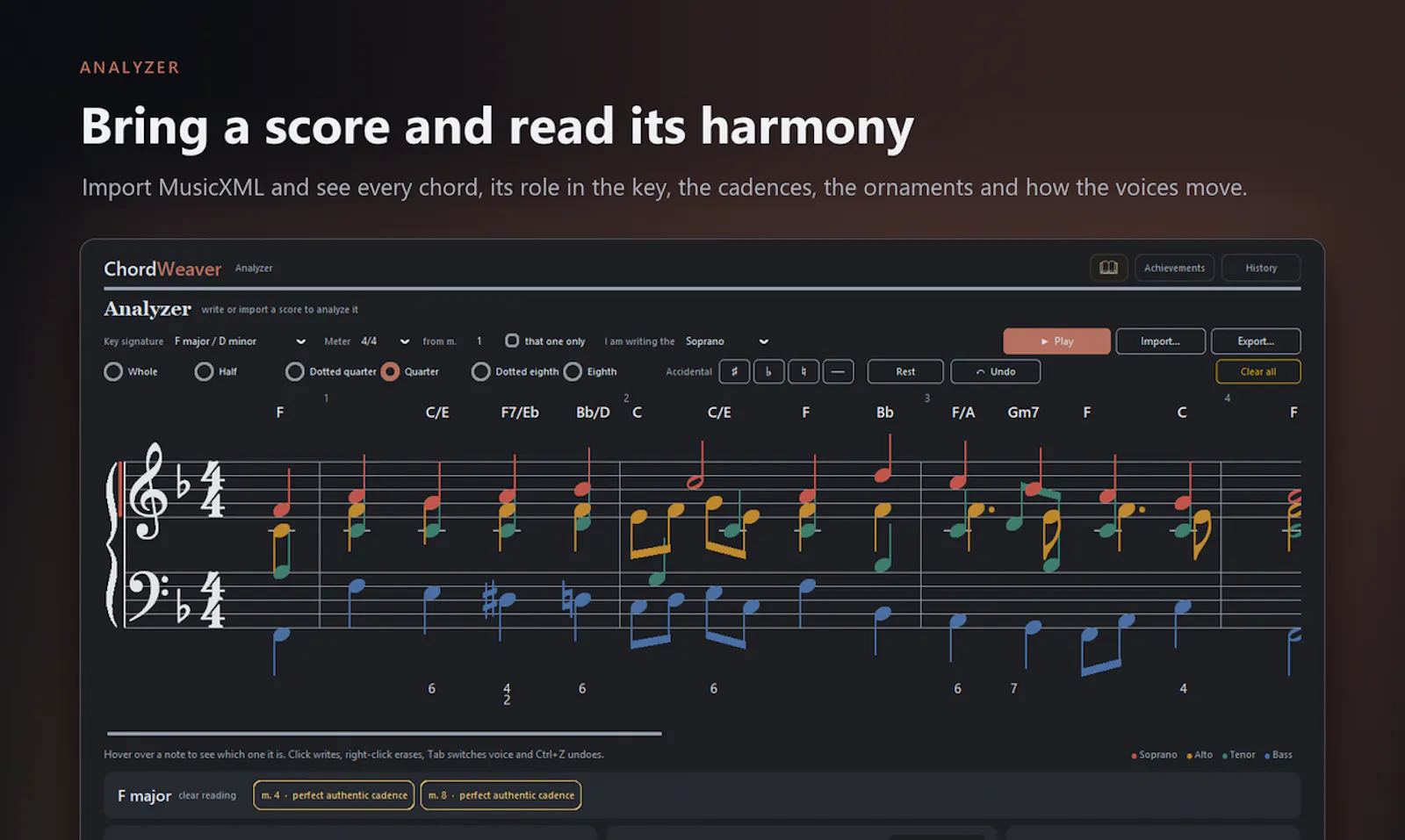
Task: Click the ChordWeaver logo
Action: click(x=162, y=269)
